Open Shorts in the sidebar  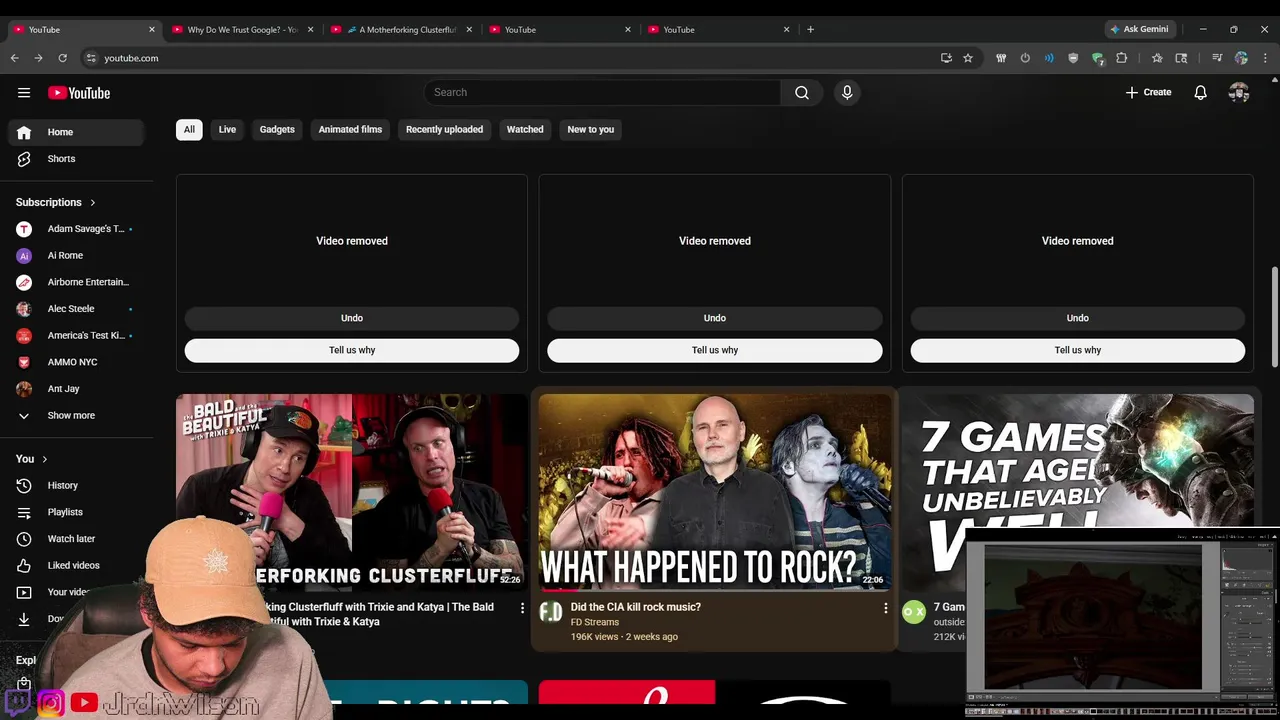tap(76, 159)
